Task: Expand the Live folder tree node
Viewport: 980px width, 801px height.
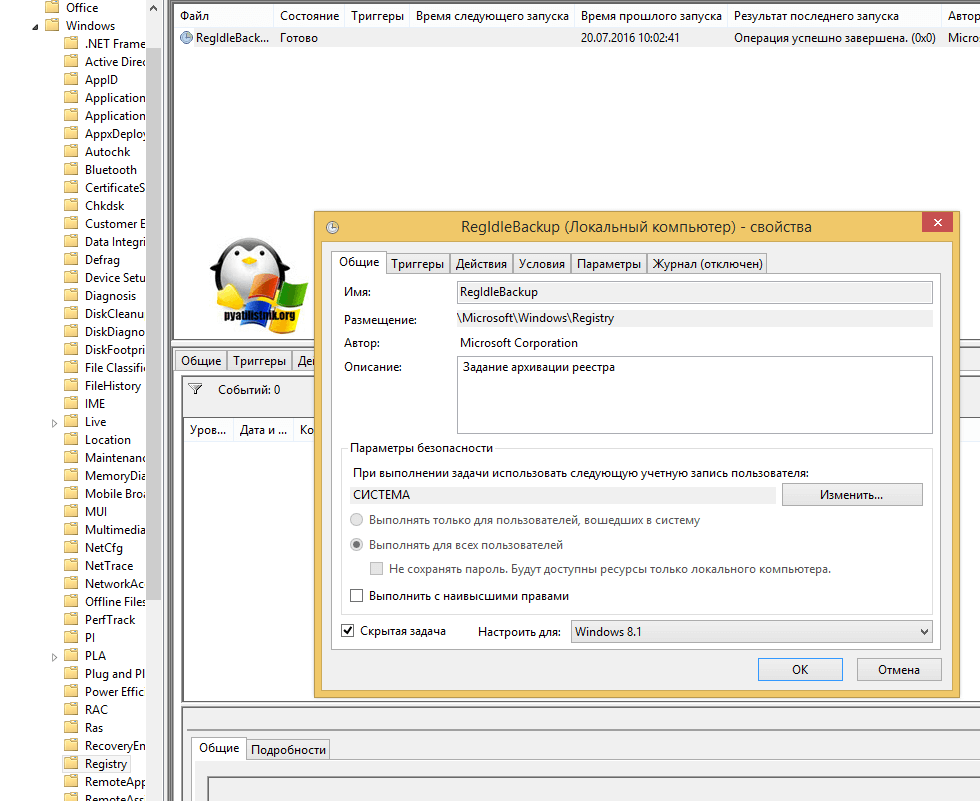Action: [x=54, y=422]
